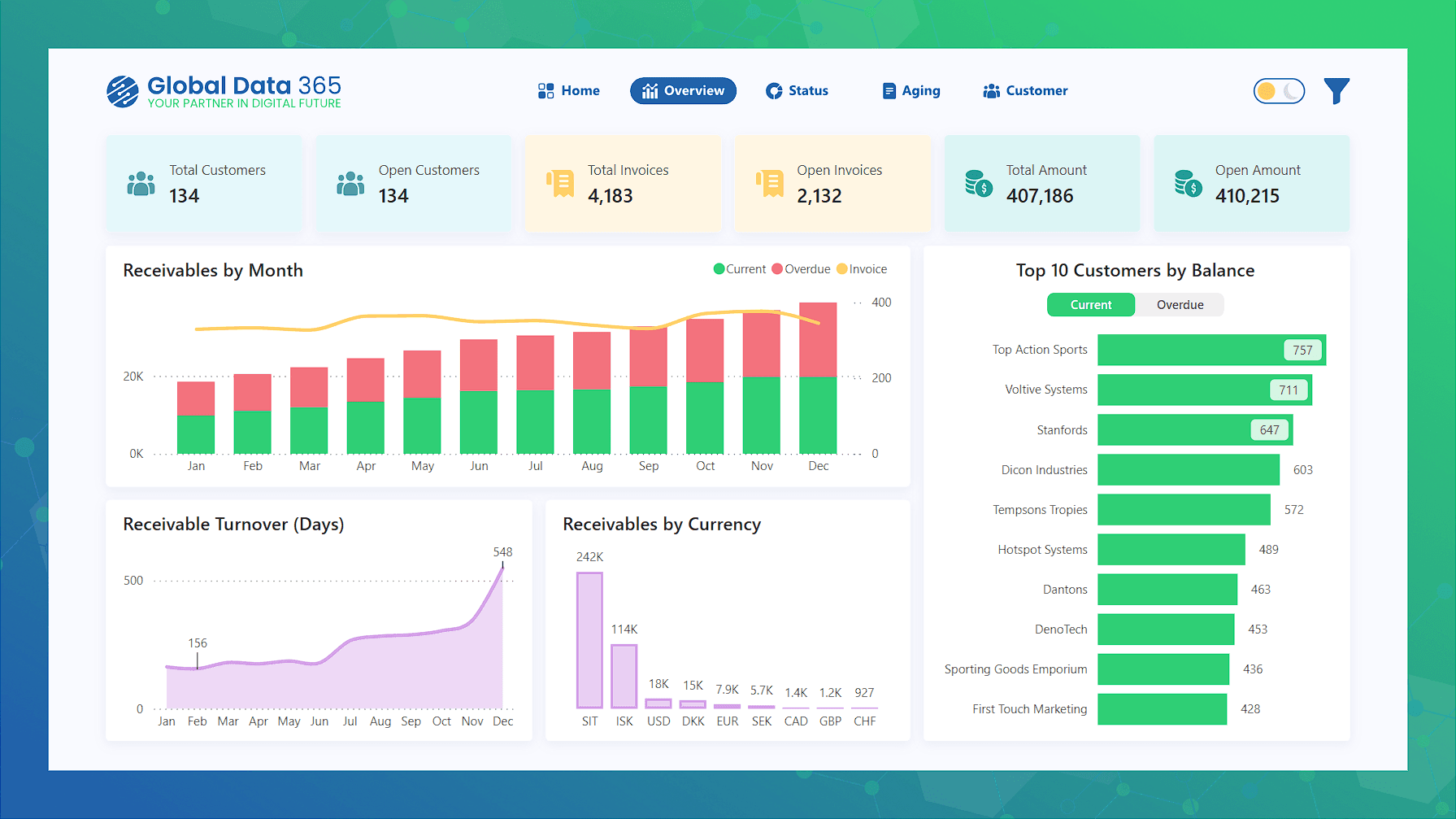Image resolution: width=1456 pixels, height=819 pixels.
Task: Open the Status tab
Action: click(797, 91)
